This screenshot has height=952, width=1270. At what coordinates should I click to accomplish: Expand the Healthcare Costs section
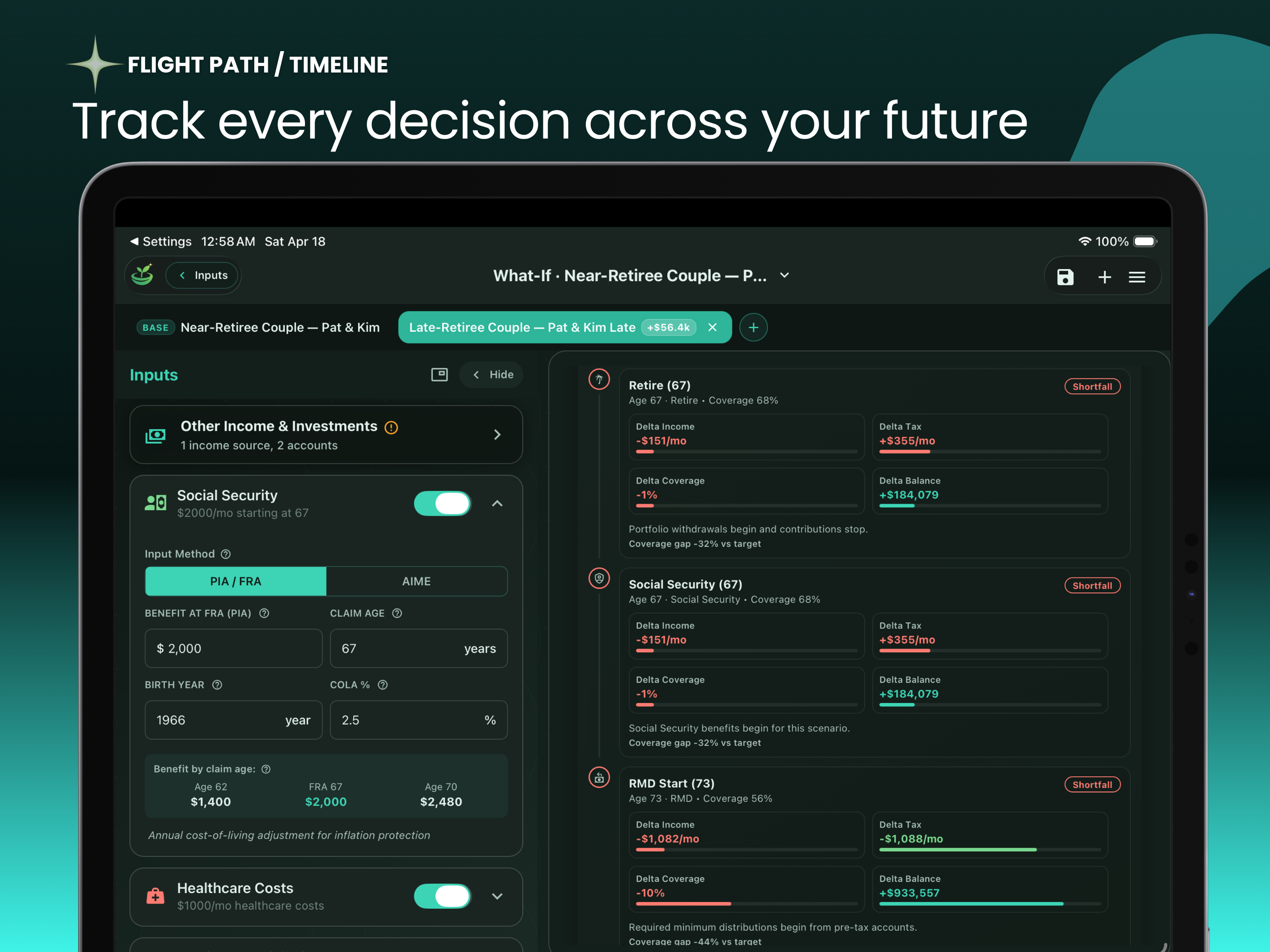point(497,896)
